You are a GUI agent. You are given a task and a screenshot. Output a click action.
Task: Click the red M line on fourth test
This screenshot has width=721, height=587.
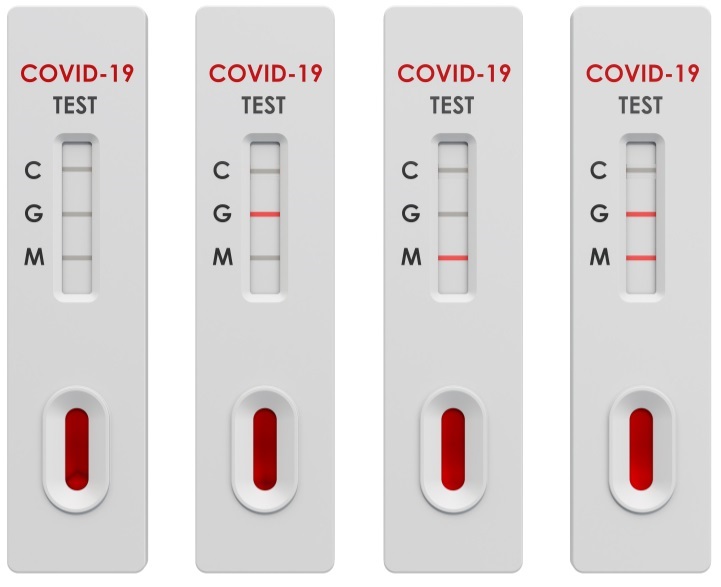[641, 258]
